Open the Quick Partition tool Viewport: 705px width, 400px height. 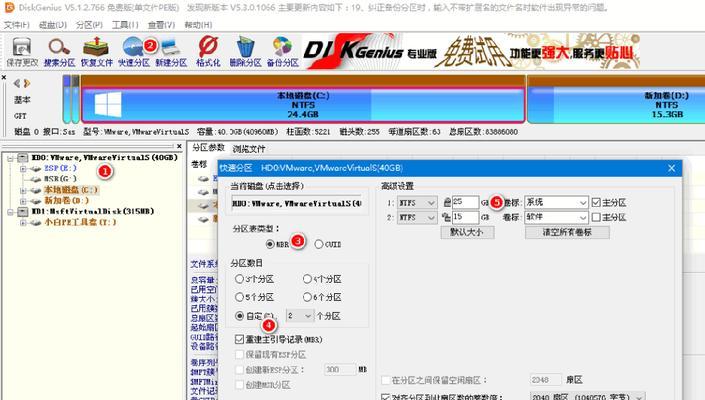point(134,52)
